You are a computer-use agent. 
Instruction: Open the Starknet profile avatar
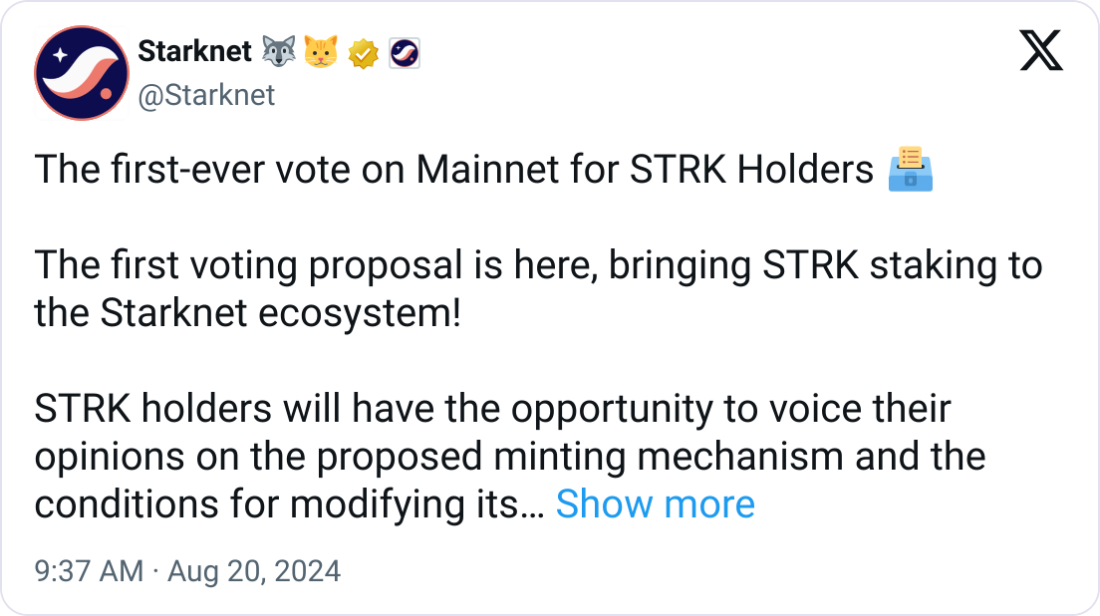coord(81,73)
